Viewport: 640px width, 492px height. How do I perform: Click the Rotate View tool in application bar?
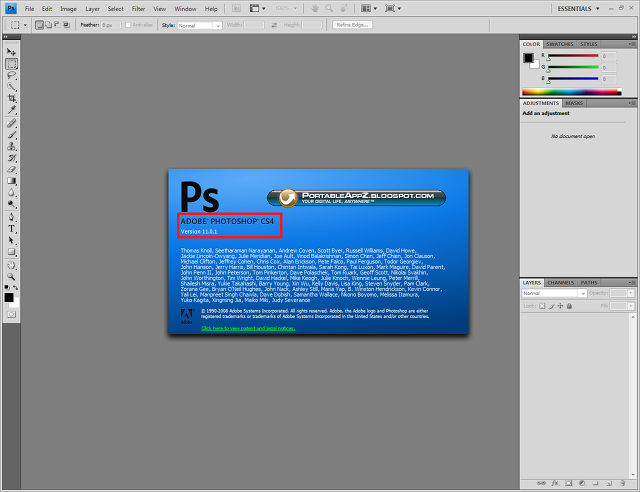point(344,8)
